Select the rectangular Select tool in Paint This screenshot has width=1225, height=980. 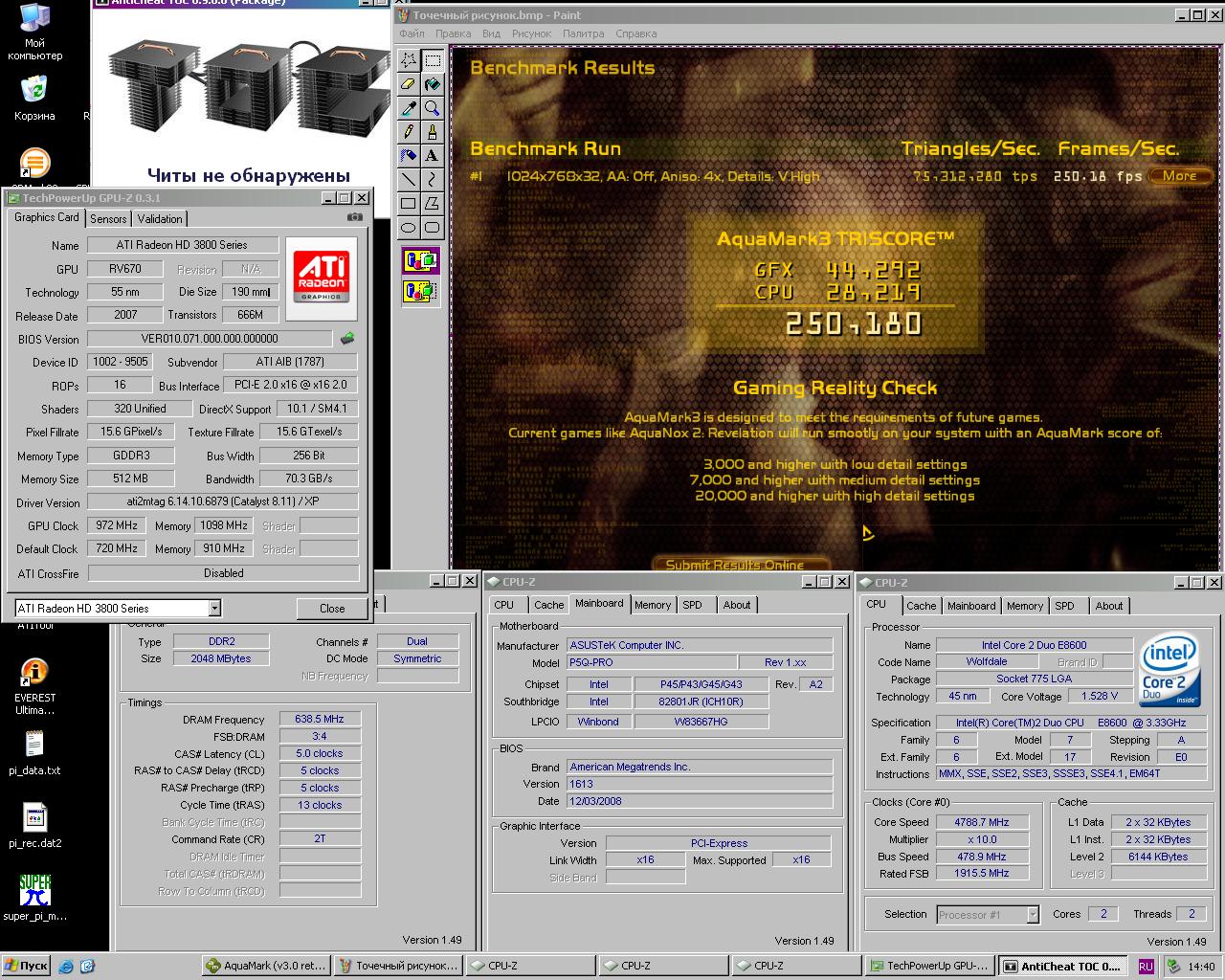tap(433, 60)
